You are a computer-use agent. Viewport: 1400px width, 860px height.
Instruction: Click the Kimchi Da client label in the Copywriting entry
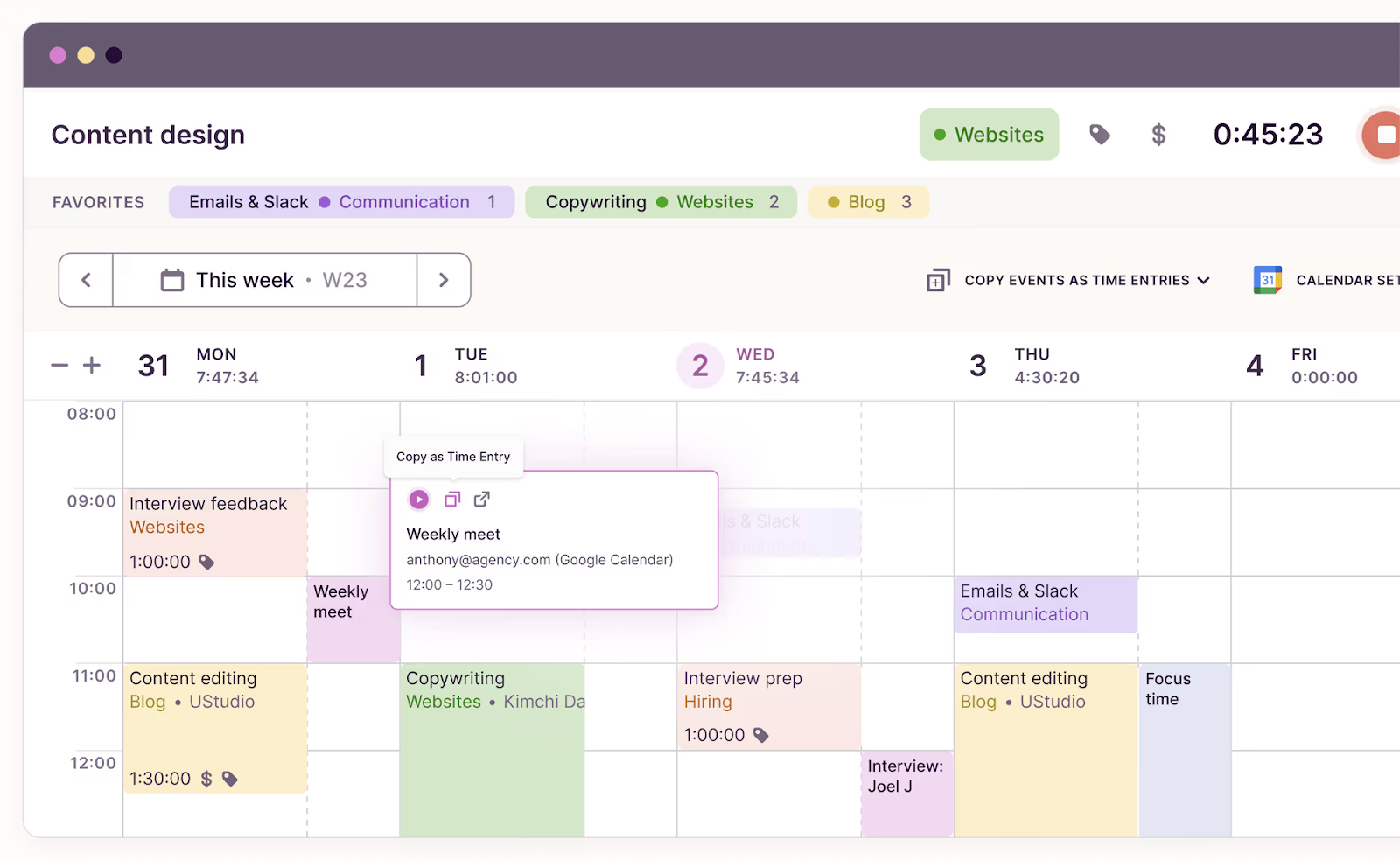(544, 702)
